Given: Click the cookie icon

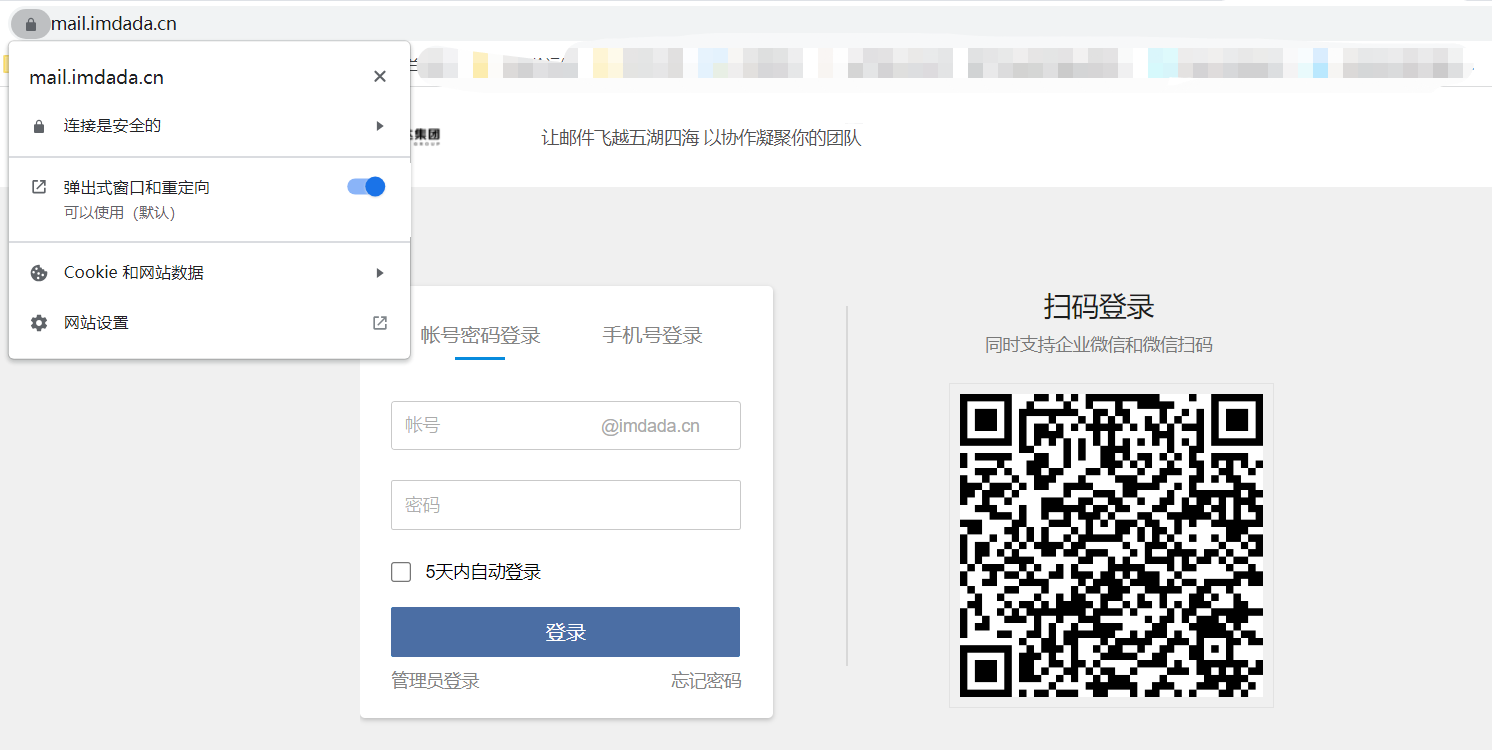Looking at the screenshot, I should (39, 273).
